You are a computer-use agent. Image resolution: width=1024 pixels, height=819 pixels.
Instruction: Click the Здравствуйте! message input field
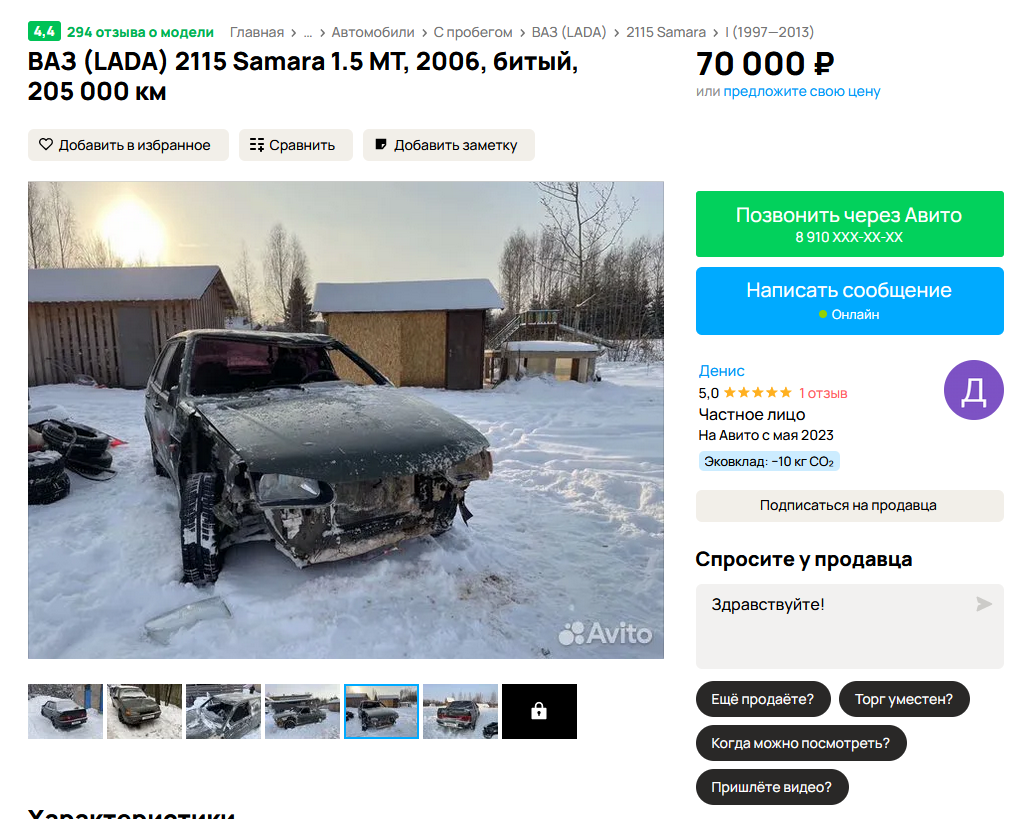(x=850, y=626)
